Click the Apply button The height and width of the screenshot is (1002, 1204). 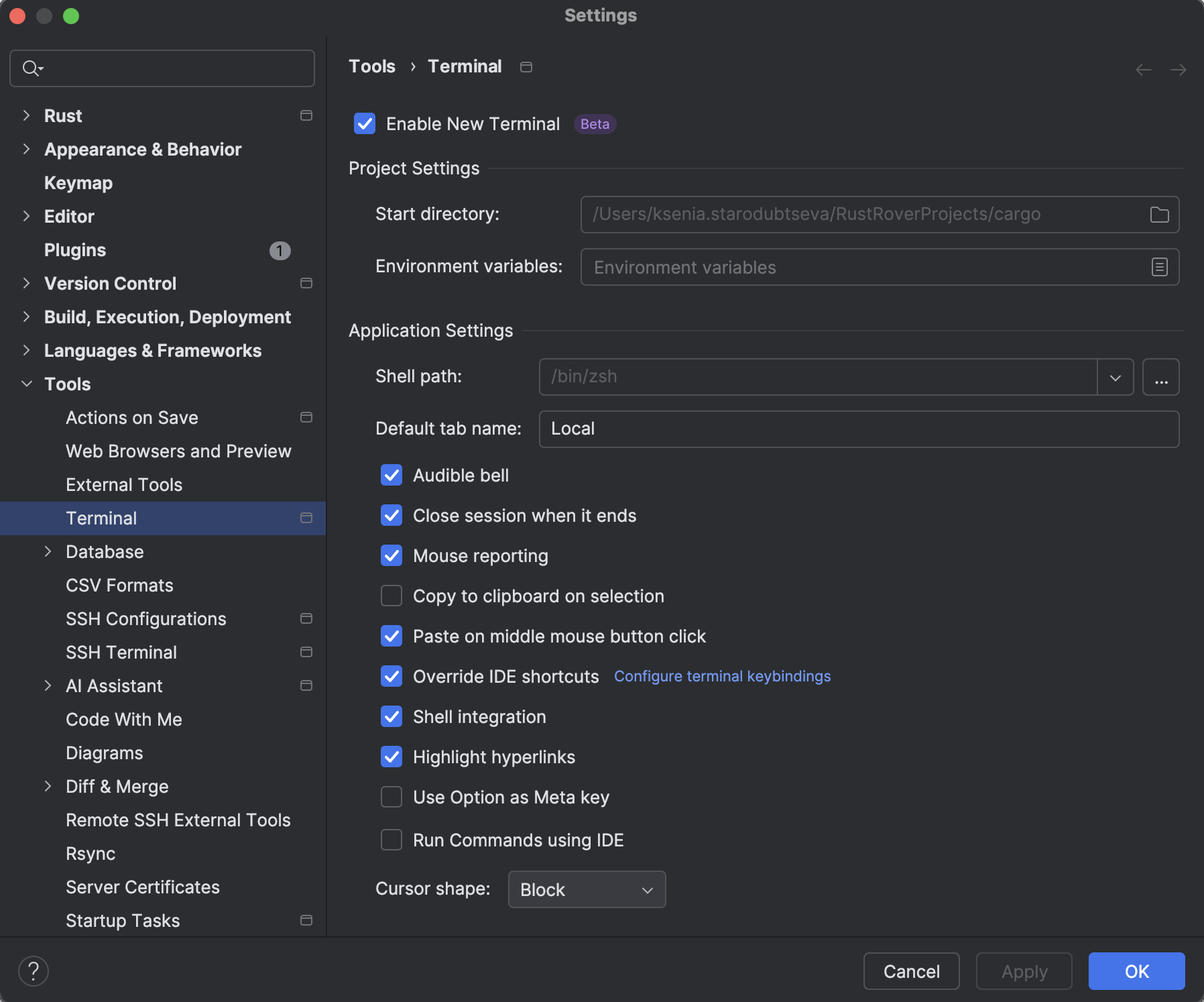pos(1024,970)
